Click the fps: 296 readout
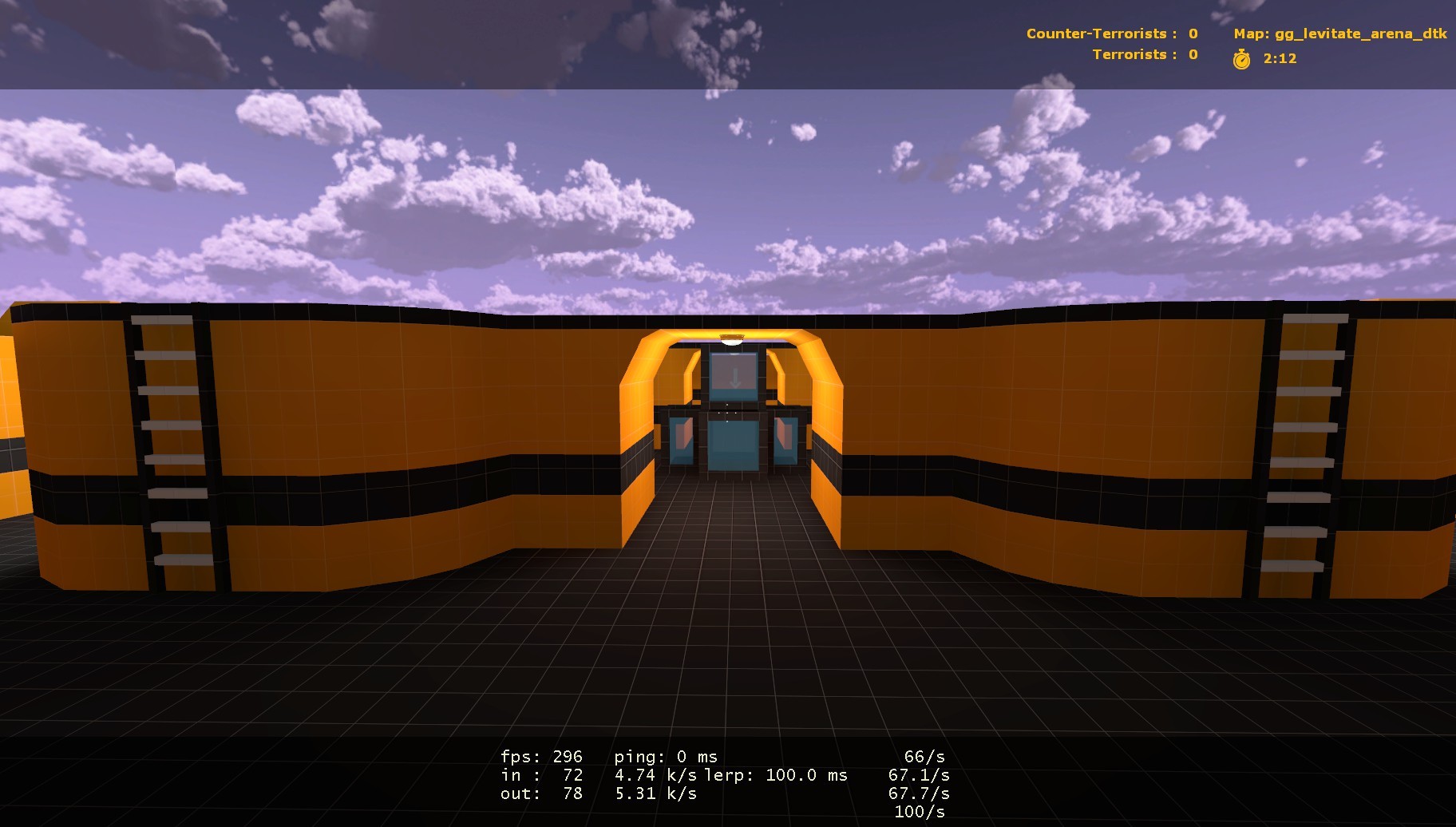1456x827 pixels. click(x=541, y=757)
